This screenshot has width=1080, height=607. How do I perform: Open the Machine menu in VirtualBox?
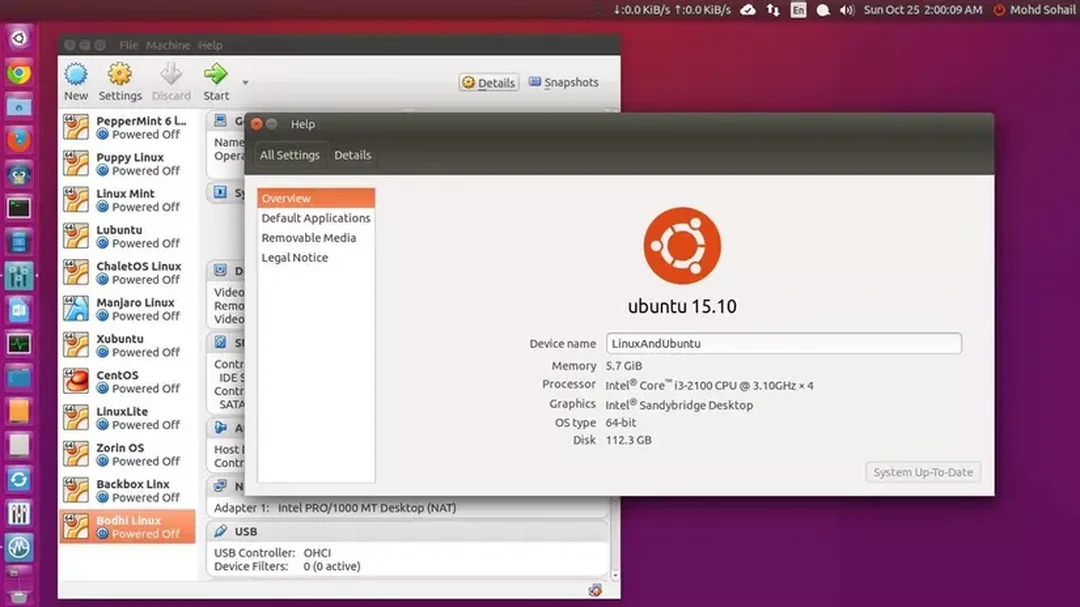click(167, 45)
